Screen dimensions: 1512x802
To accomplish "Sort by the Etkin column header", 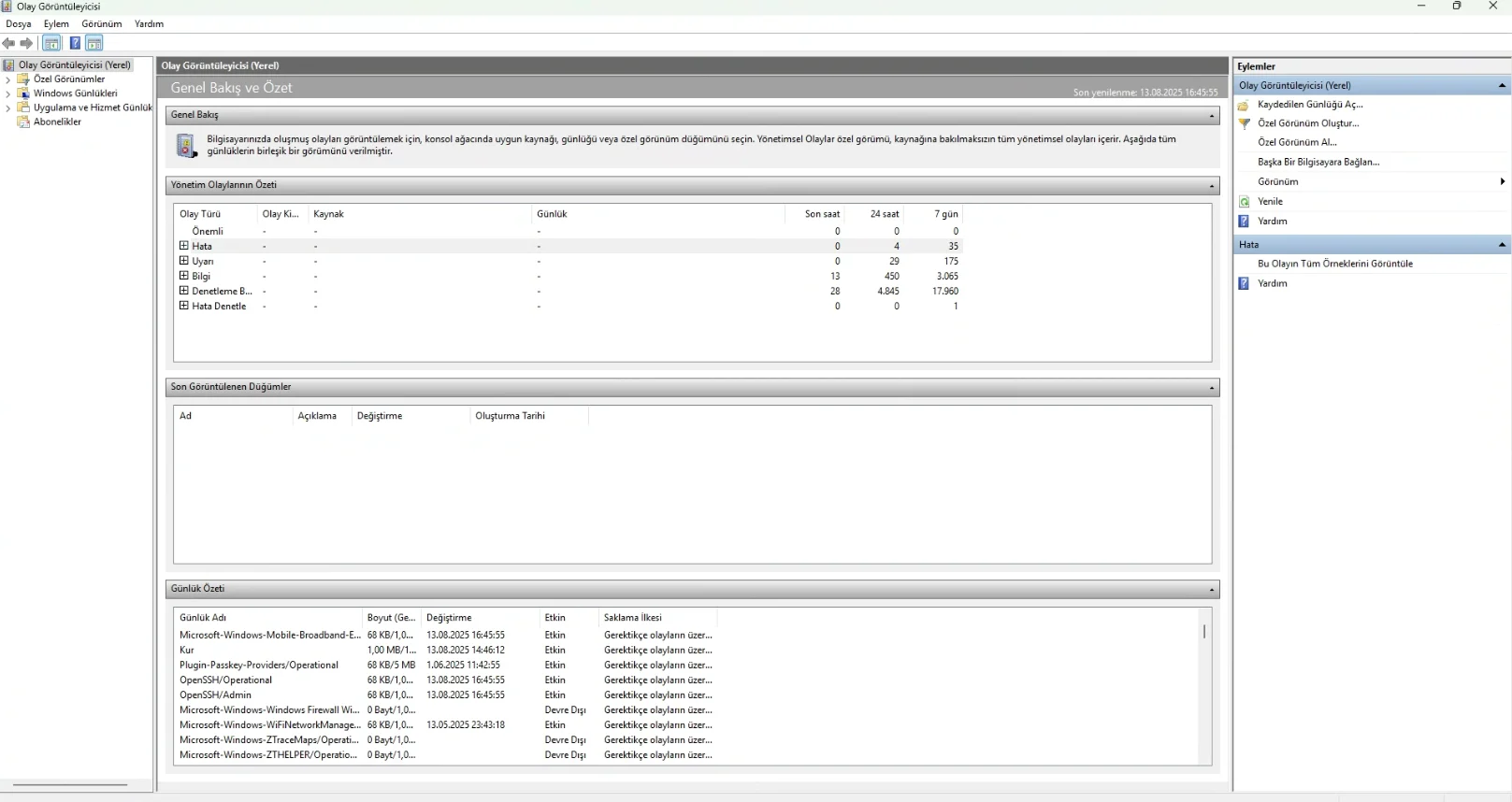I will [x=569, y=618].
